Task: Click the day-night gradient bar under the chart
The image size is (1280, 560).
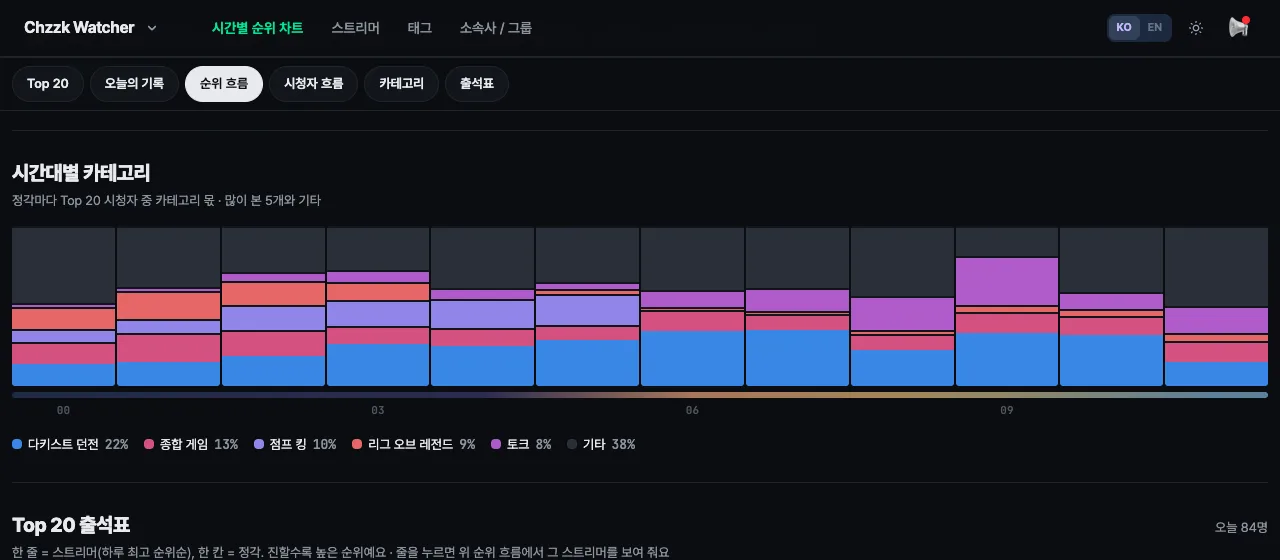Action: 640,395
